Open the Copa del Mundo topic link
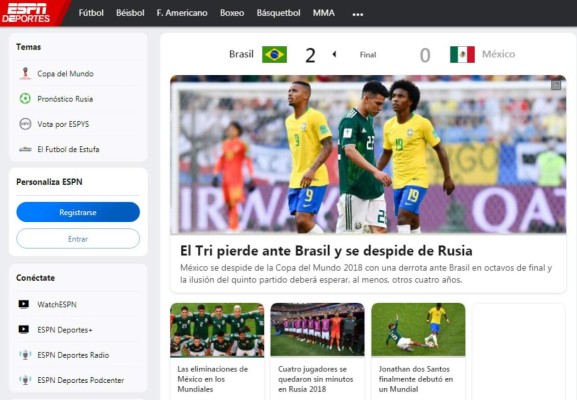The height and width of the screenshot is (400, 577). [65, 74]
